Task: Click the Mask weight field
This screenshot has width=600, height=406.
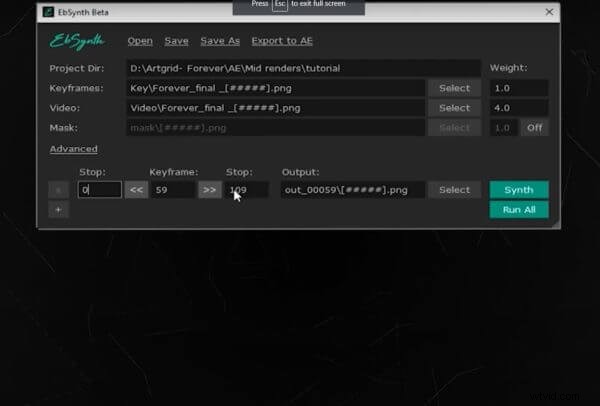Action: [504, 128]
